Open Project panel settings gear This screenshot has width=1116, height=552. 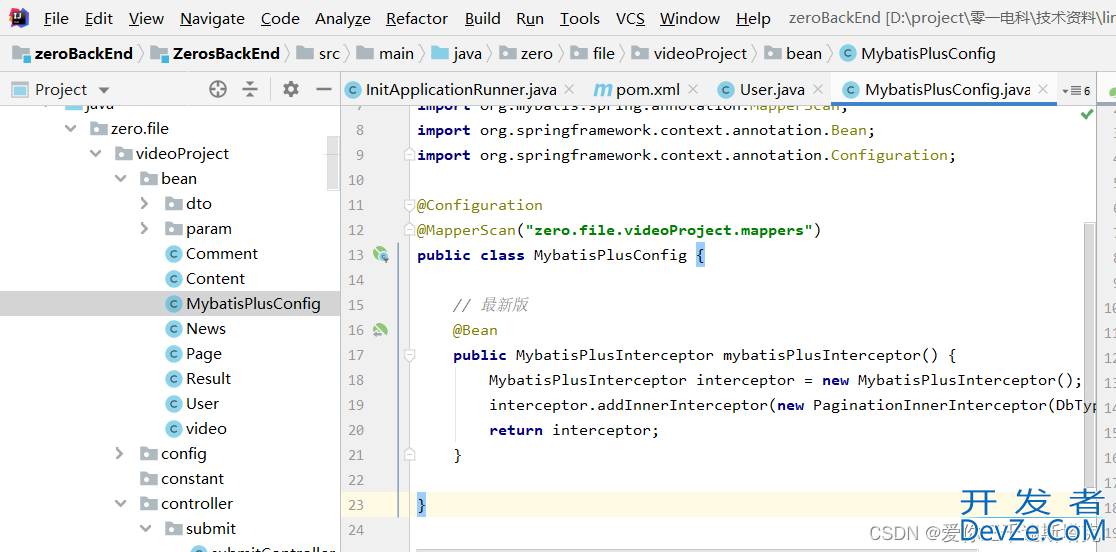pyautogui.click(x=290, y=90)
